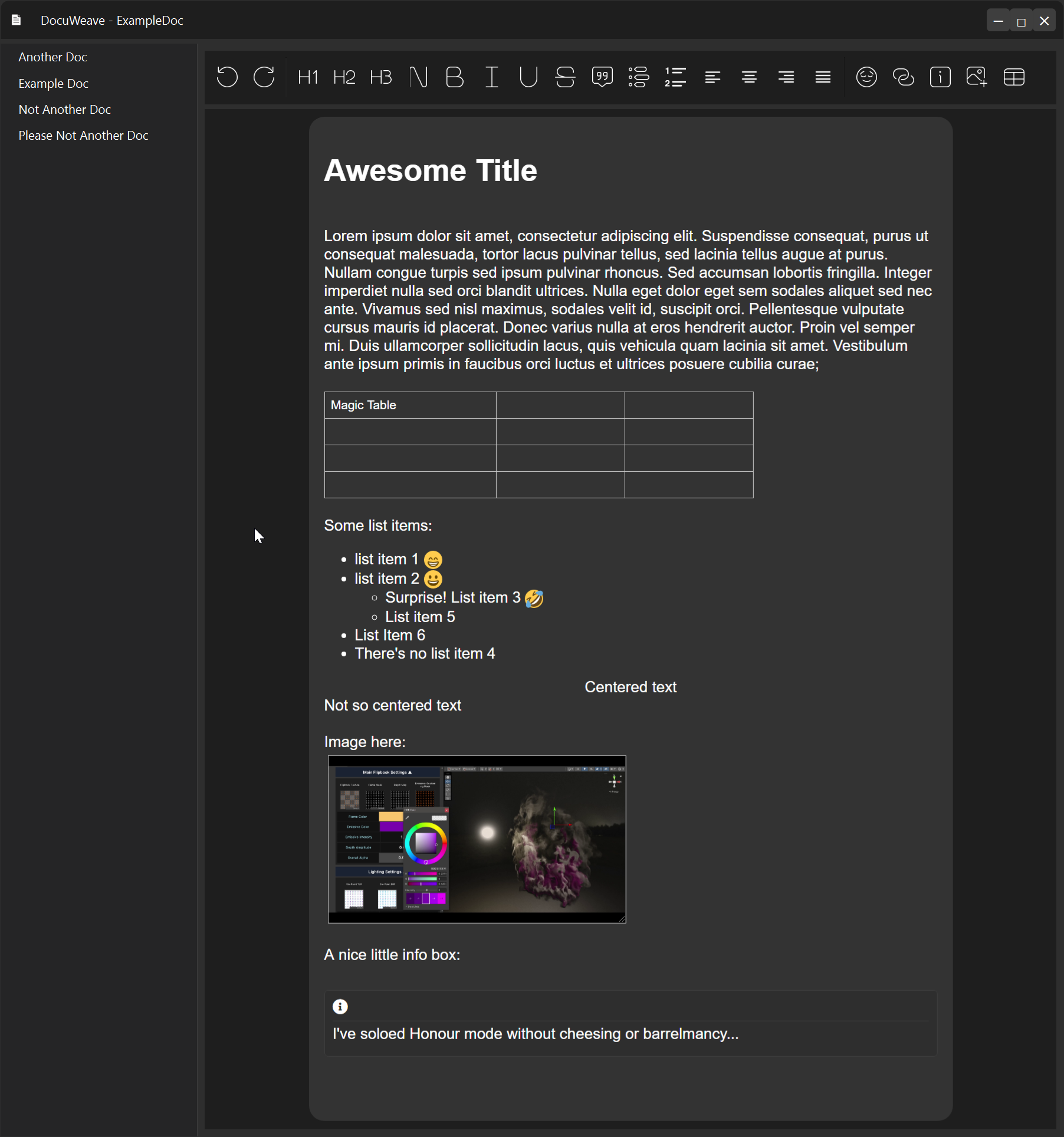Insert an info box
The image size is (1064, 1137).
click(x=940, y=77)
